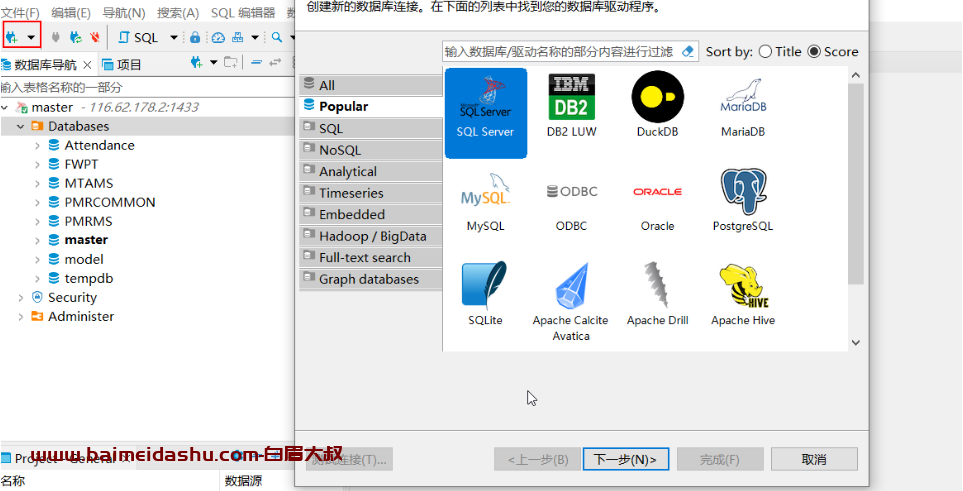Open the Analytical driver category
The height and width of the screenshot is (491, 963).
click(x=347, y=171)
